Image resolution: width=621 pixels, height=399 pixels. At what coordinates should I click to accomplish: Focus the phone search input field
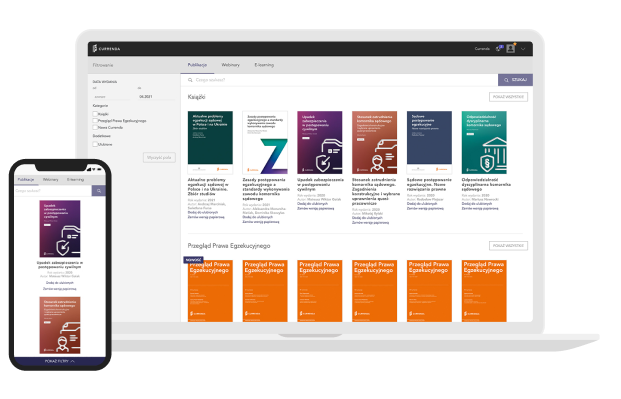(x=53, y=191)
